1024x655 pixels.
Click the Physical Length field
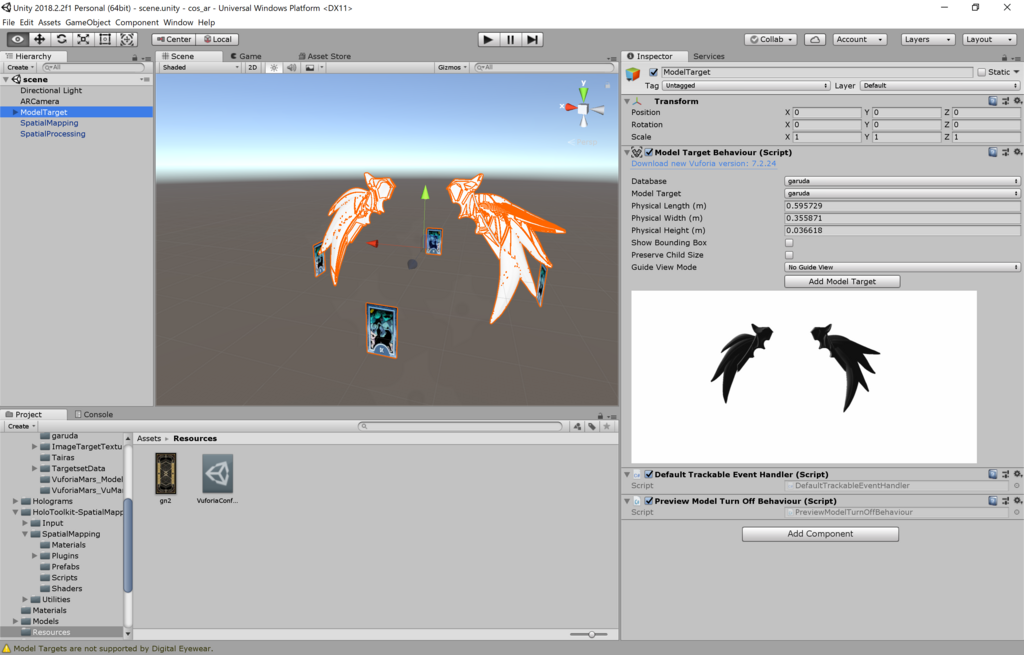coord(902,206)
